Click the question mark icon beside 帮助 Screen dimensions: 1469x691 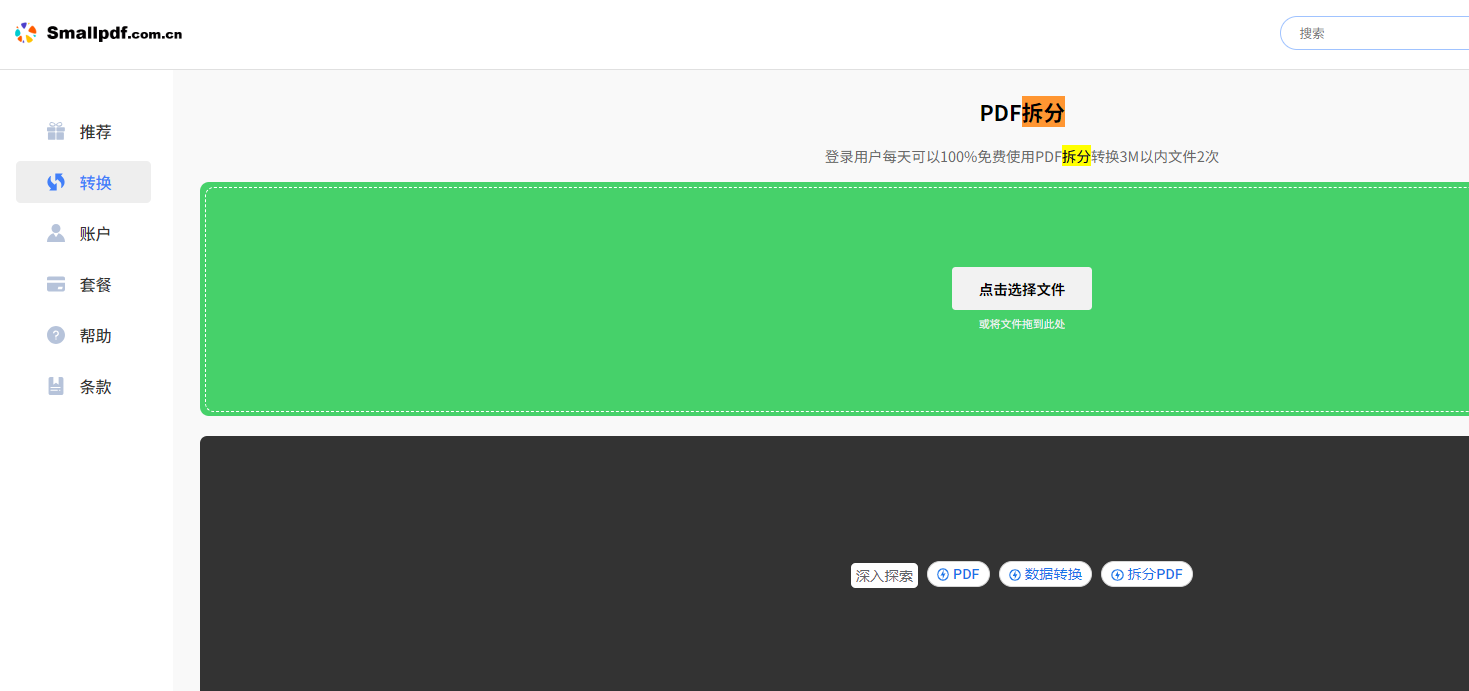click(56, 335)
